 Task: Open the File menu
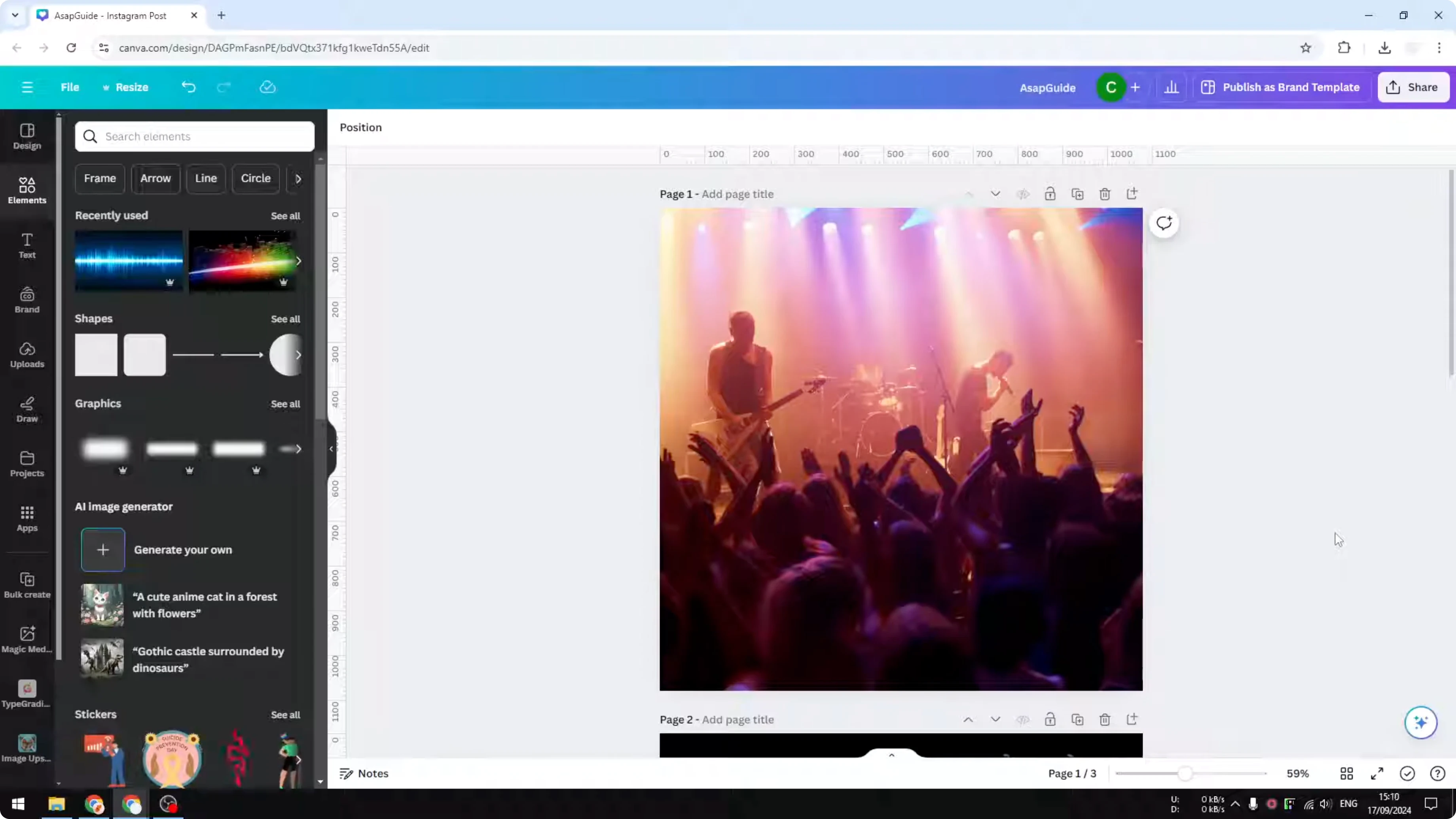pos(70,87)
